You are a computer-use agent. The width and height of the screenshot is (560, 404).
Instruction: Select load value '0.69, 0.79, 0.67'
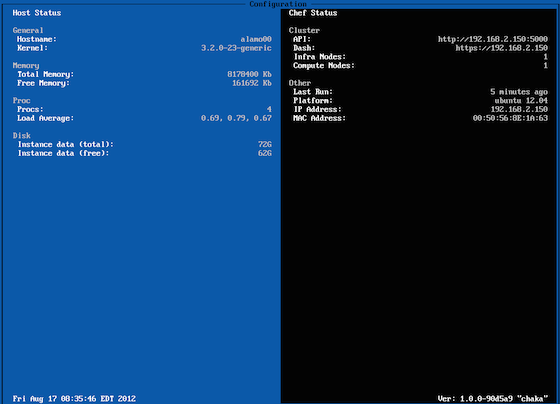(236, 118)
